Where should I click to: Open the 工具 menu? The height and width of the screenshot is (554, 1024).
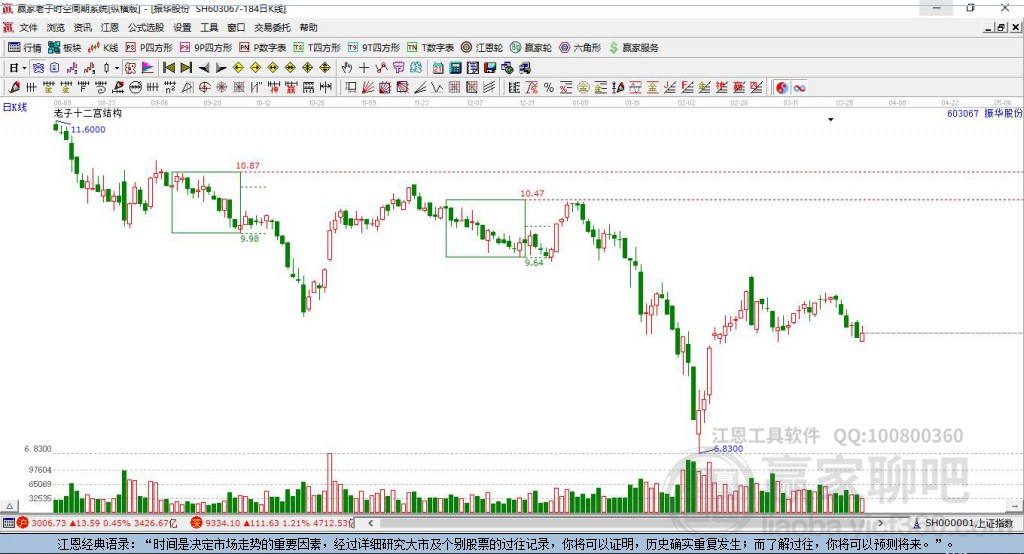[209, 27]
